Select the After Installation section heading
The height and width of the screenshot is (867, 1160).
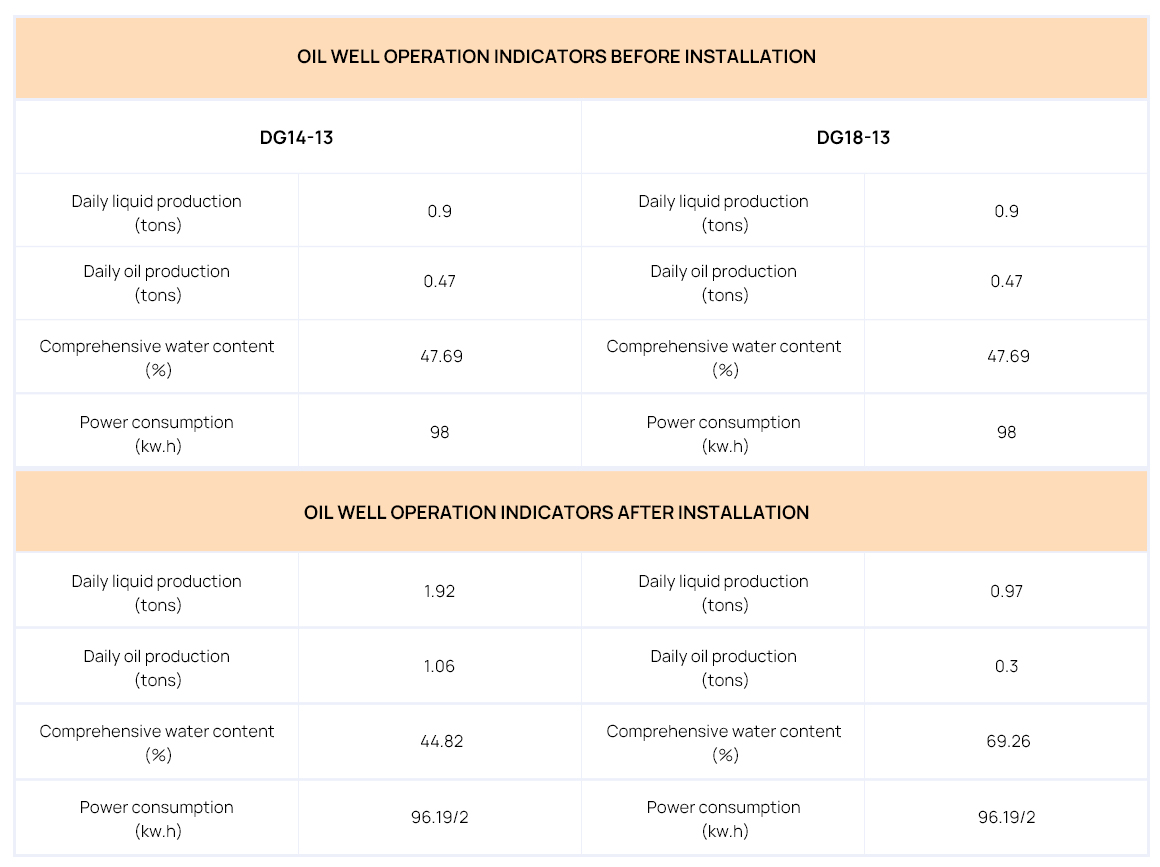[556, 513]
